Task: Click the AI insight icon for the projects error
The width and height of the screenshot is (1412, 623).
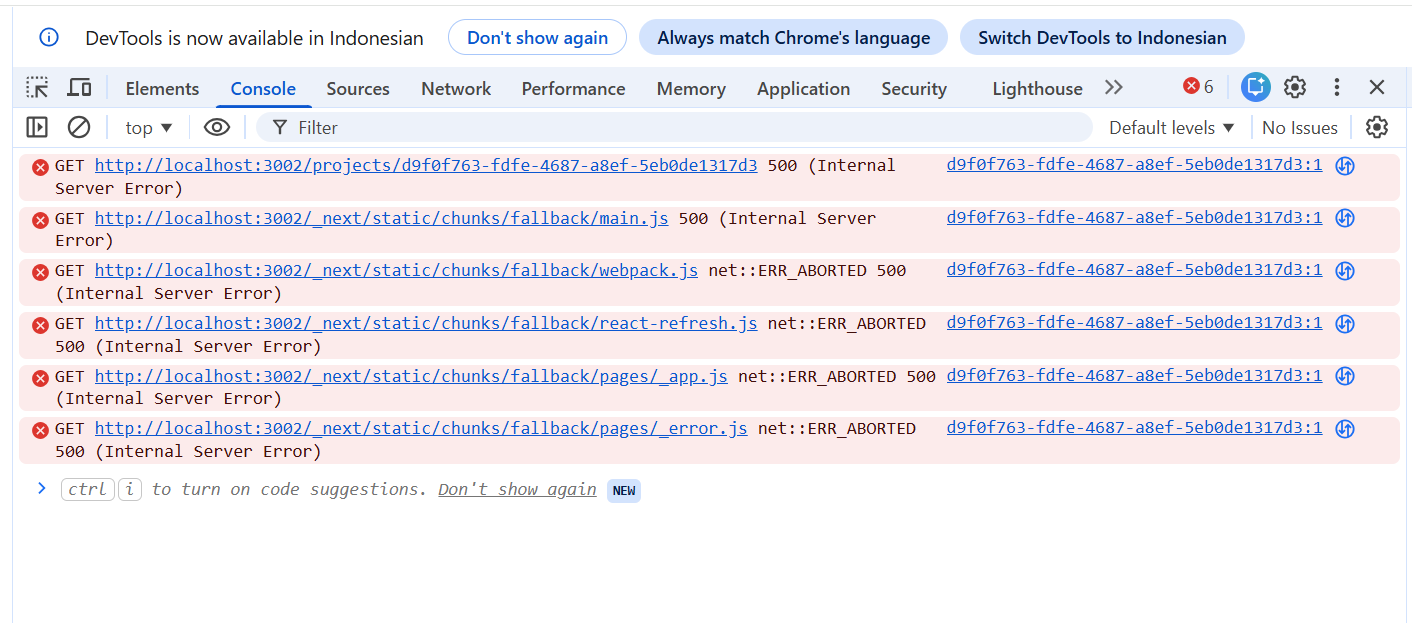Action: tap(1345, 166)
